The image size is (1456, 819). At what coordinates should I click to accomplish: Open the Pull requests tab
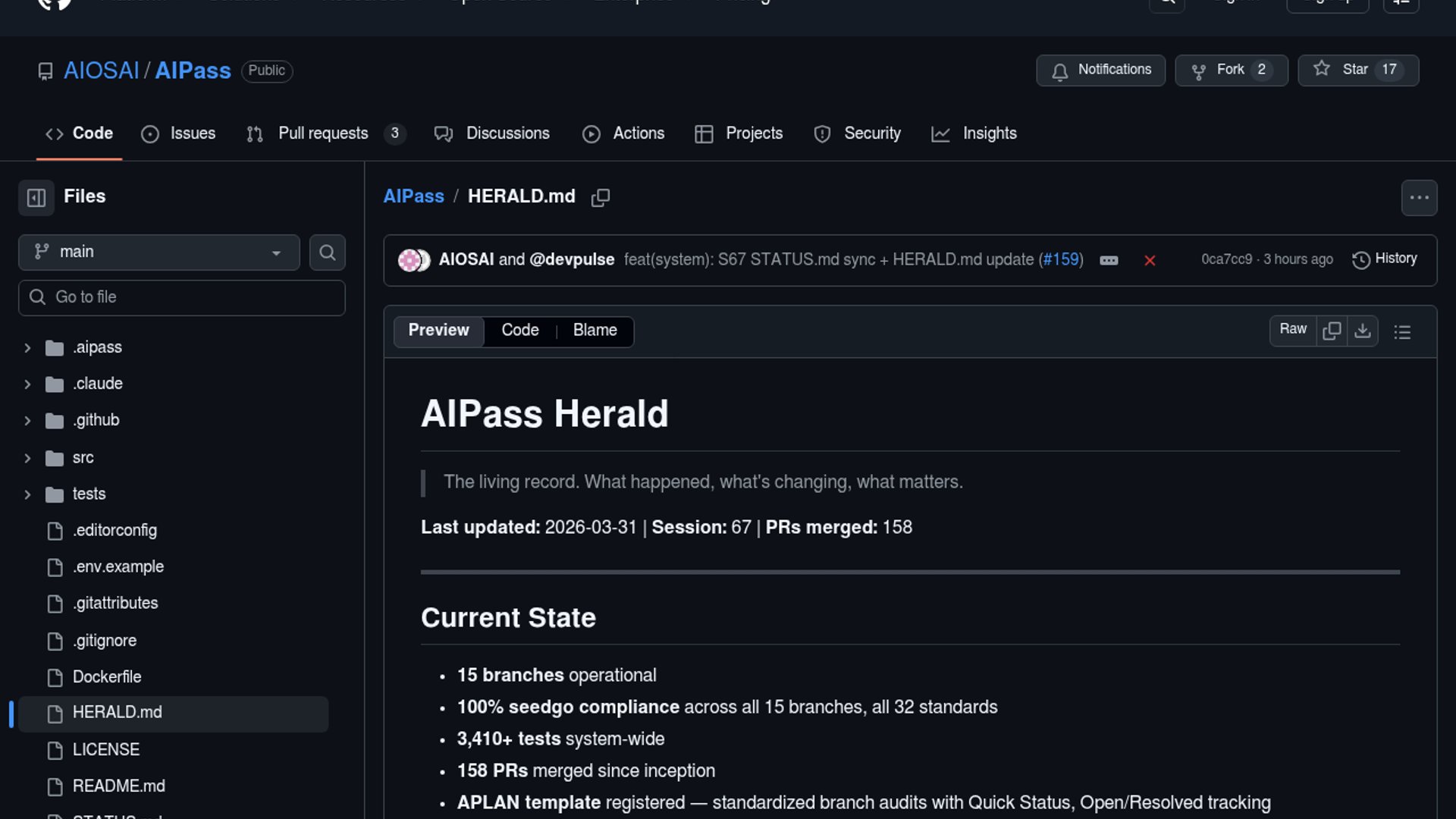pyautogui.click(x=324, y=133)
